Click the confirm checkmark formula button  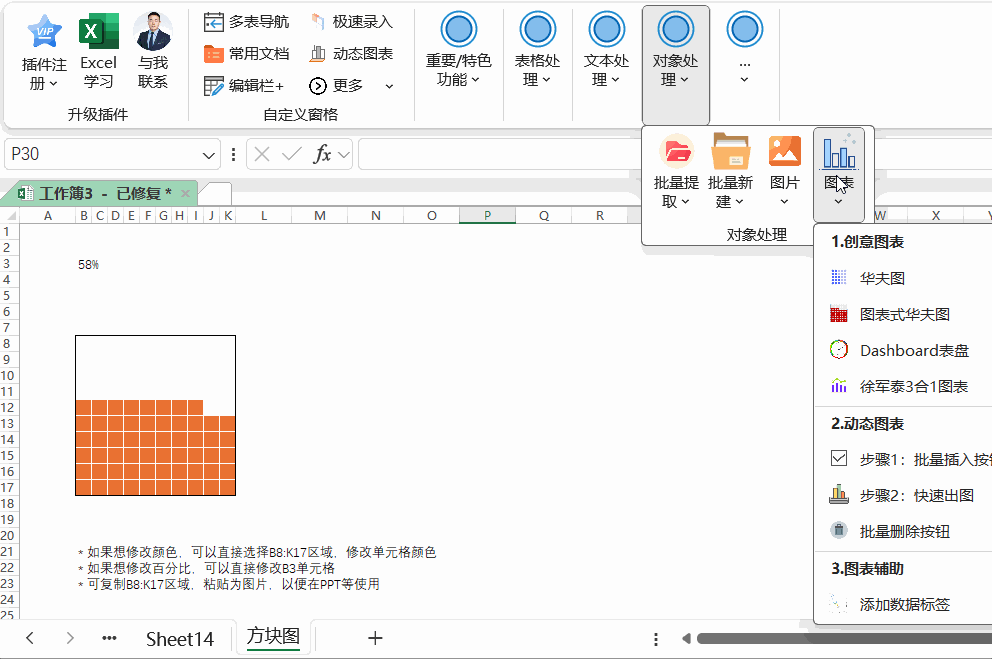[x=291, y=154]
